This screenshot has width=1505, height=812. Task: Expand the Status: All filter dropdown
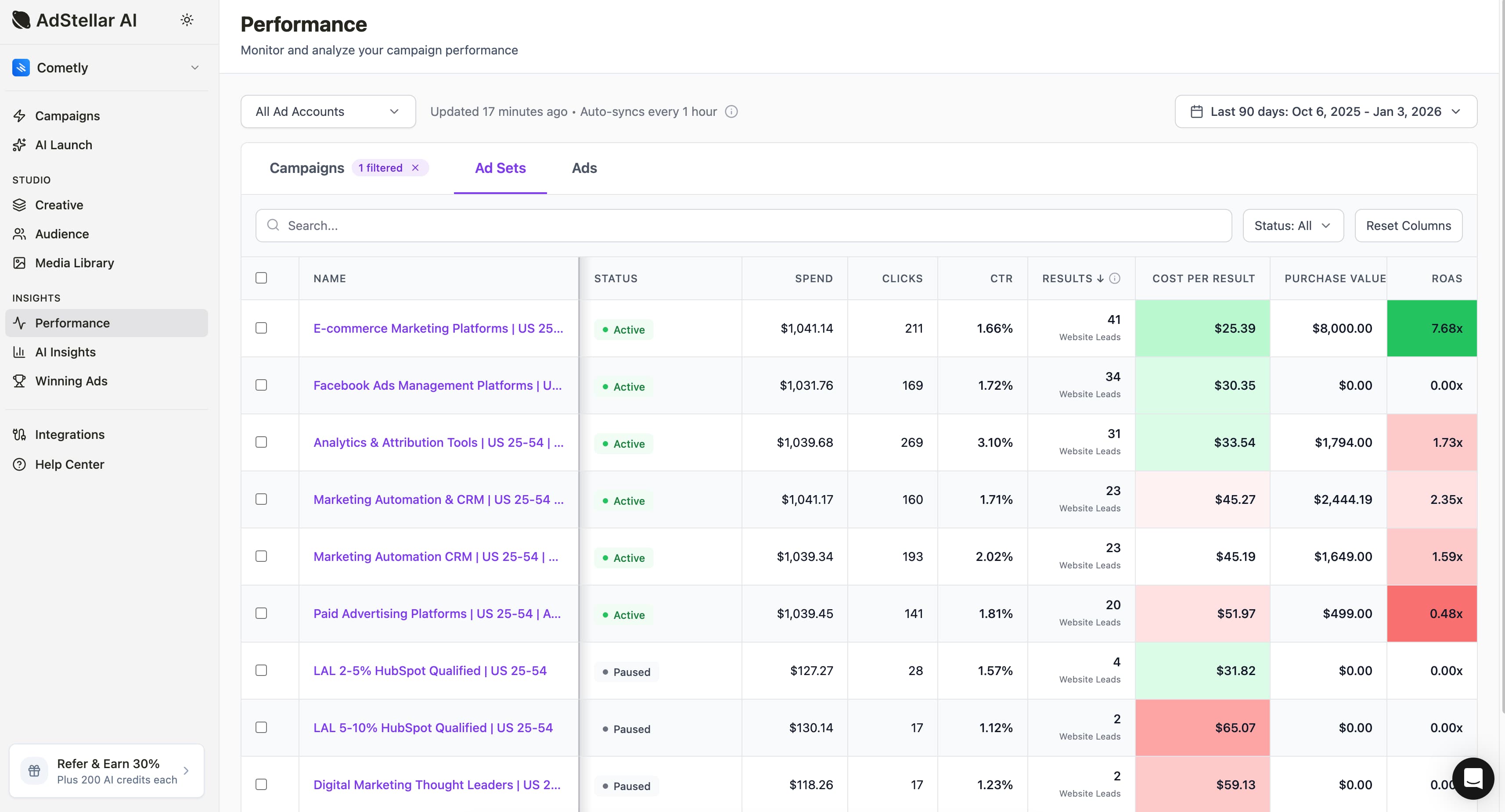pos(1293,226)
